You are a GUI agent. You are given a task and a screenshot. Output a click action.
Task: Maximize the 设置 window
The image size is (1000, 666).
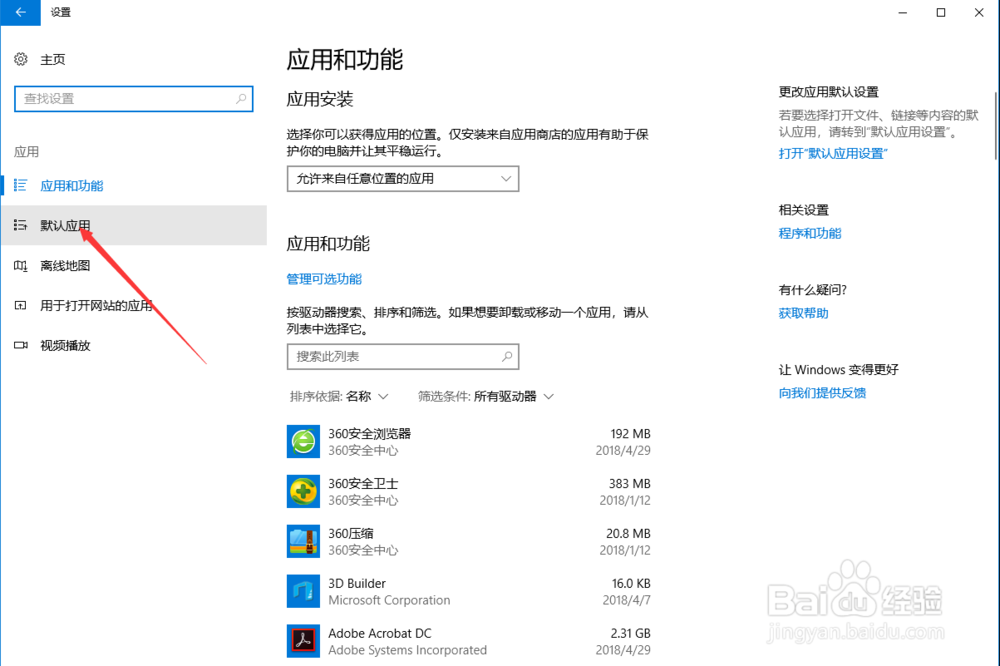pyautogui.click(x=941, y=12)
